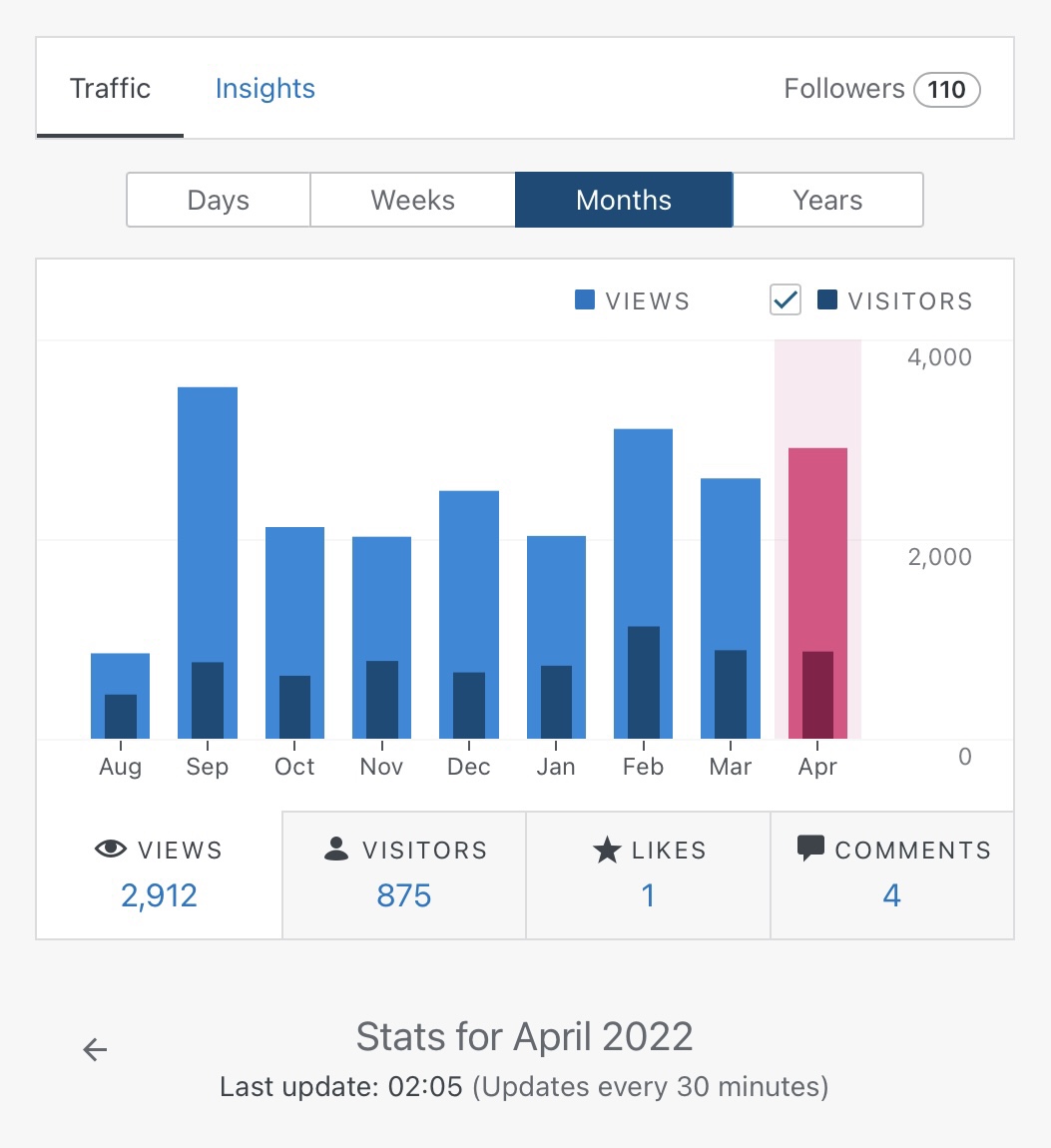
Task: Select the Months period button
Action: tap(624, 200)
